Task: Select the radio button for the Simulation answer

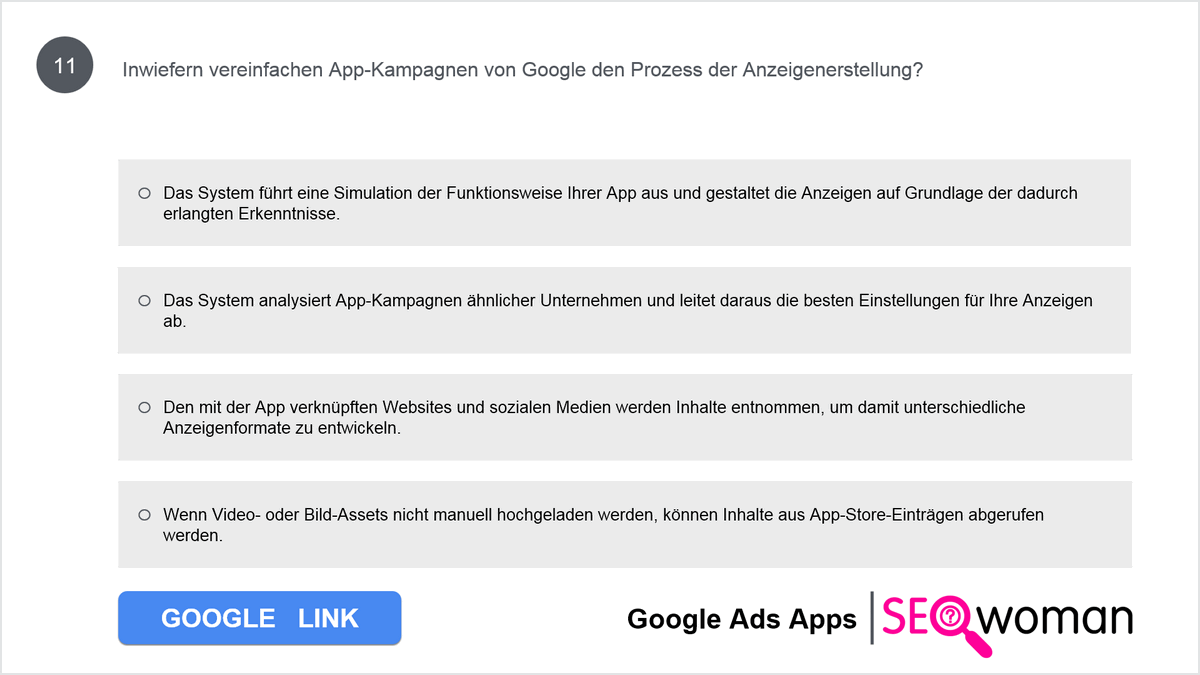Action: coord(144,193)
